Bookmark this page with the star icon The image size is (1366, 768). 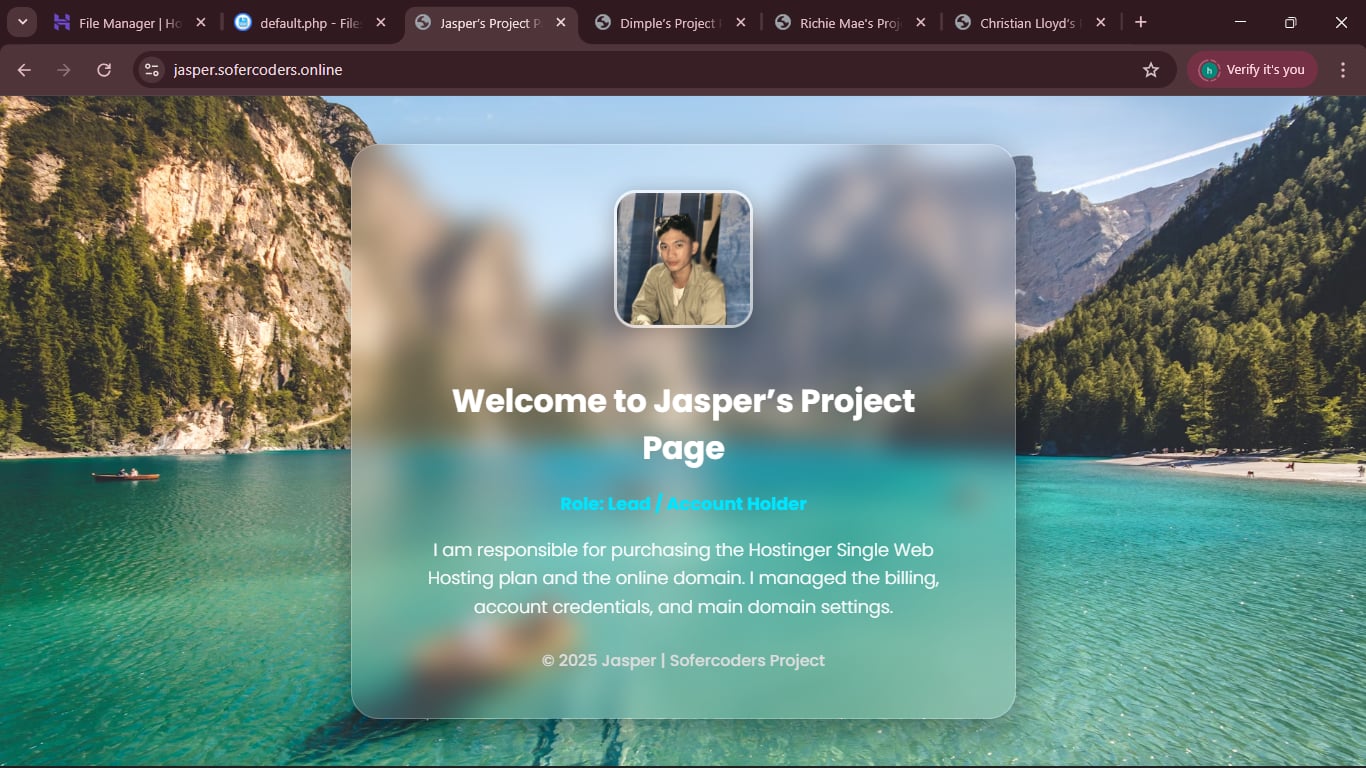point(1151,70)
